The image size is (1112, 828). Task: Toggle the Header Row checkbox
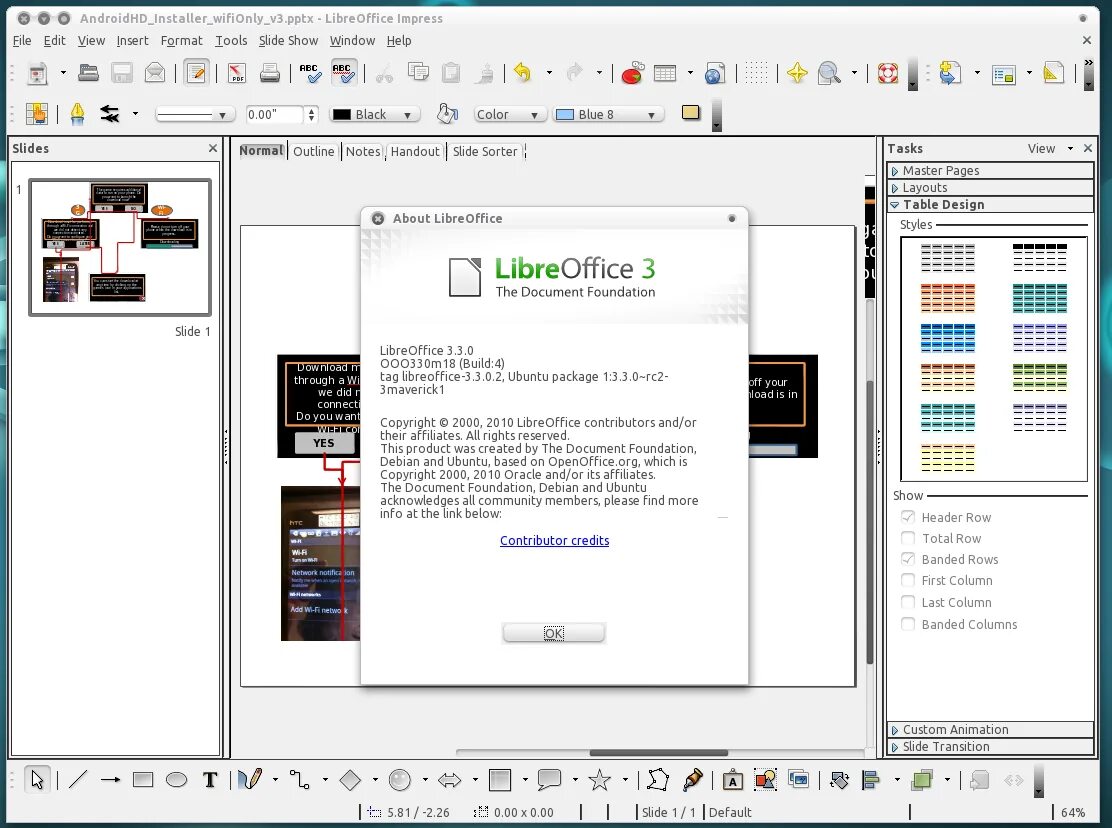tap(908, 517)
